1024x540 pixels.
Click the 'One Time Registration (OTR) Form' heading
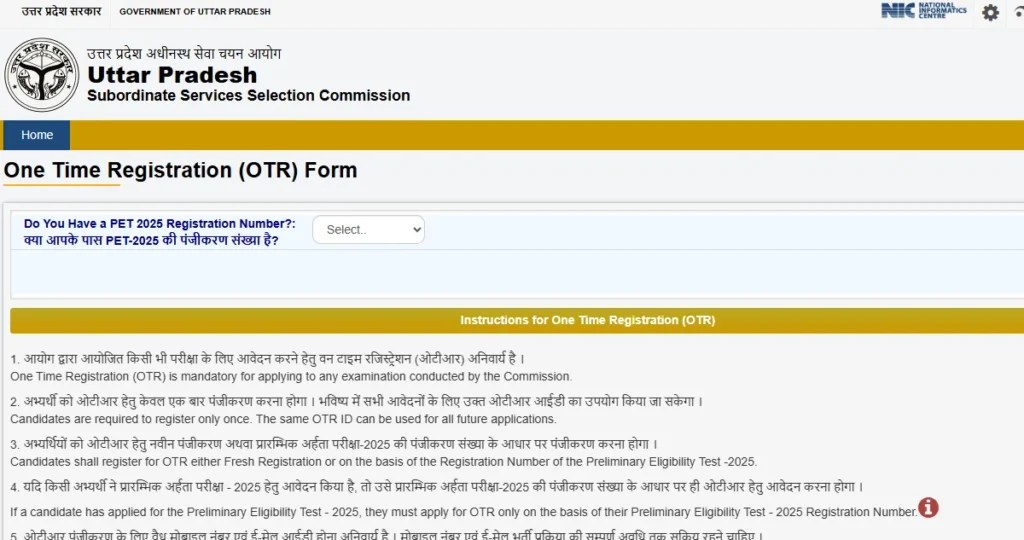pyautogui.click(x=180, y=170)
